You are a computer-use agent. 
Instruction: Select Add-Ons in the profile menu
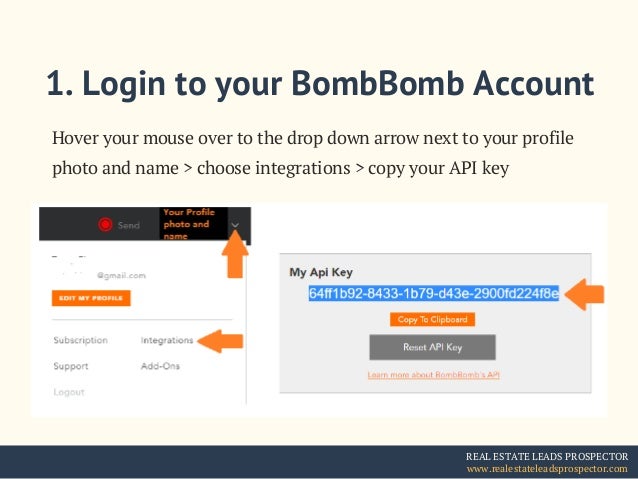(x=160, y=366)
